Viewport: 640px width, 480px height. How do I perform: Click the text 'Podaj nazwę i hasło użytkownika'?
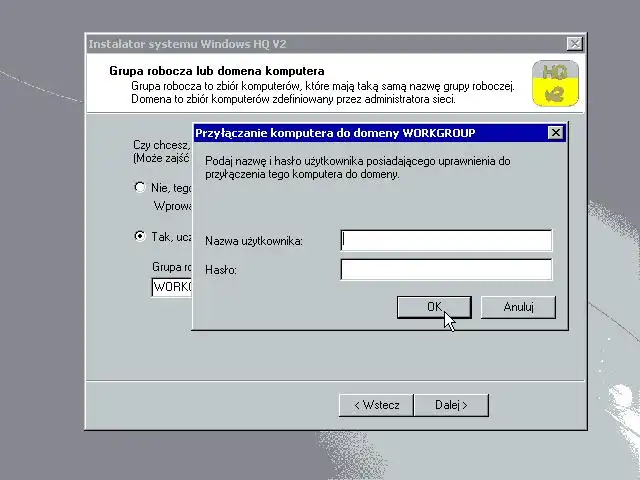click(x=284, y=161)
